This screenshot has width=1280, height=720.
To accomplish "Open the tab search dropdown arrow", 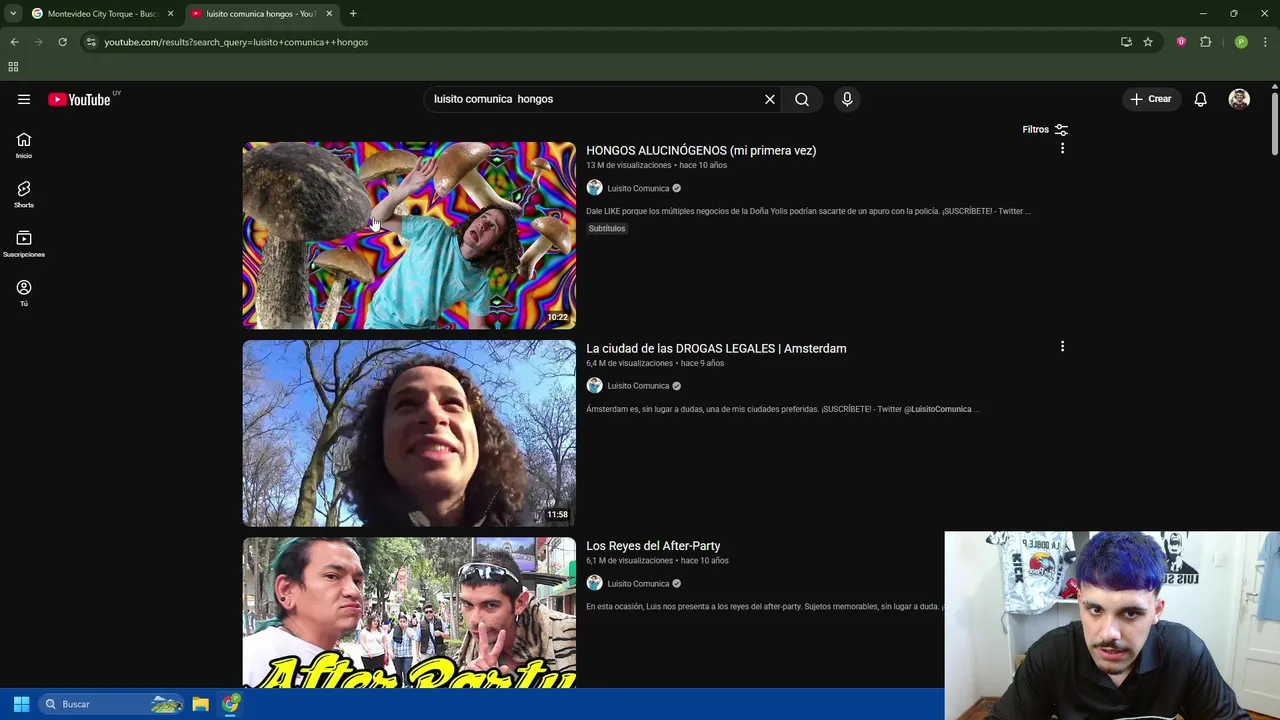I will (x=13, y=14).
